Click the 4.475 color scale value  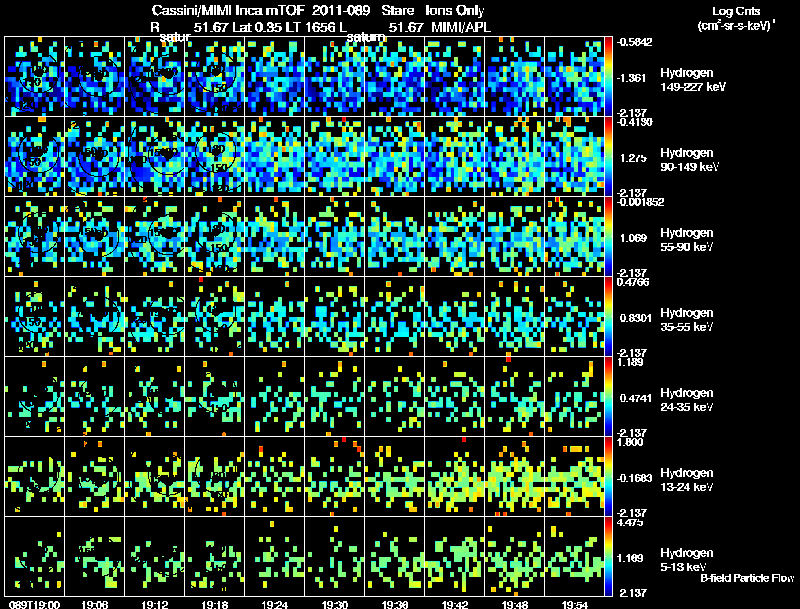click(630, 522)
